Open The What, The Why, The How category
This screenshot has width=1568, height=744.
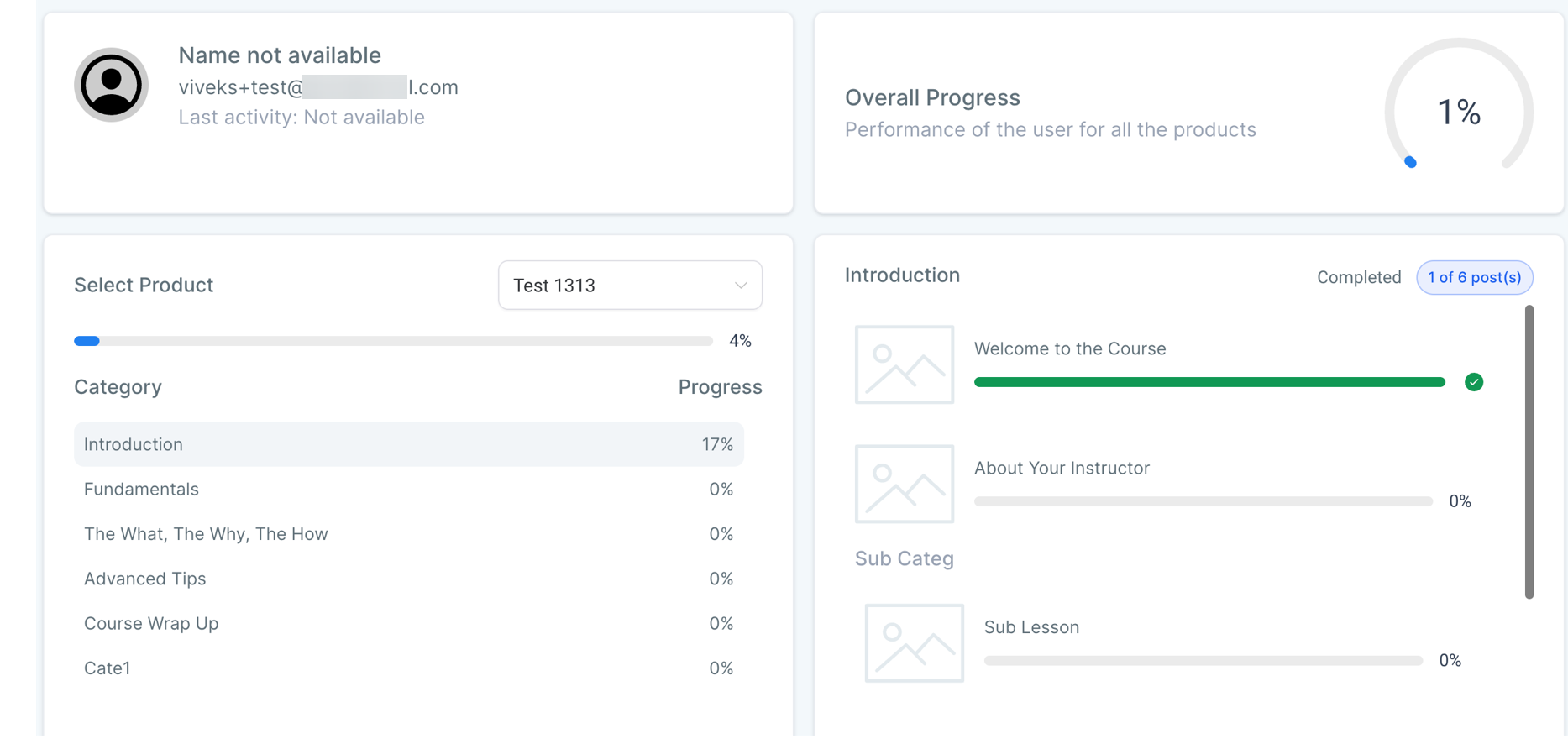[x=206, y=534]
